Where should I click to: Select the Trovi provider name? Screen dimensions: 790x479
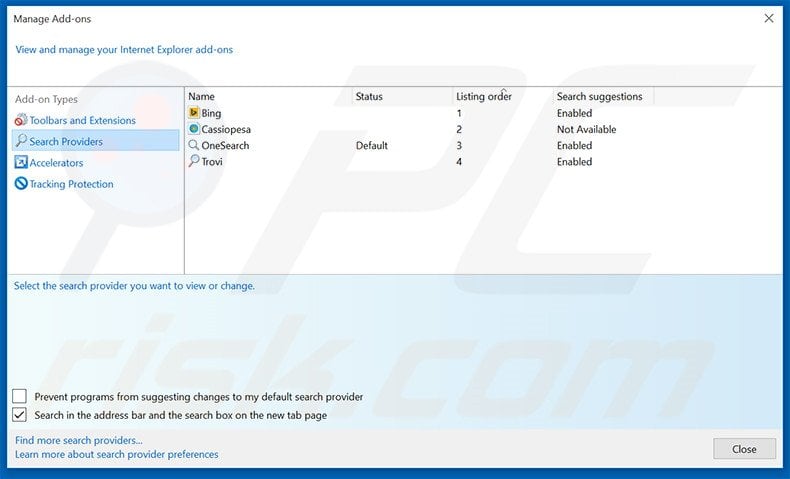(212, 162)
